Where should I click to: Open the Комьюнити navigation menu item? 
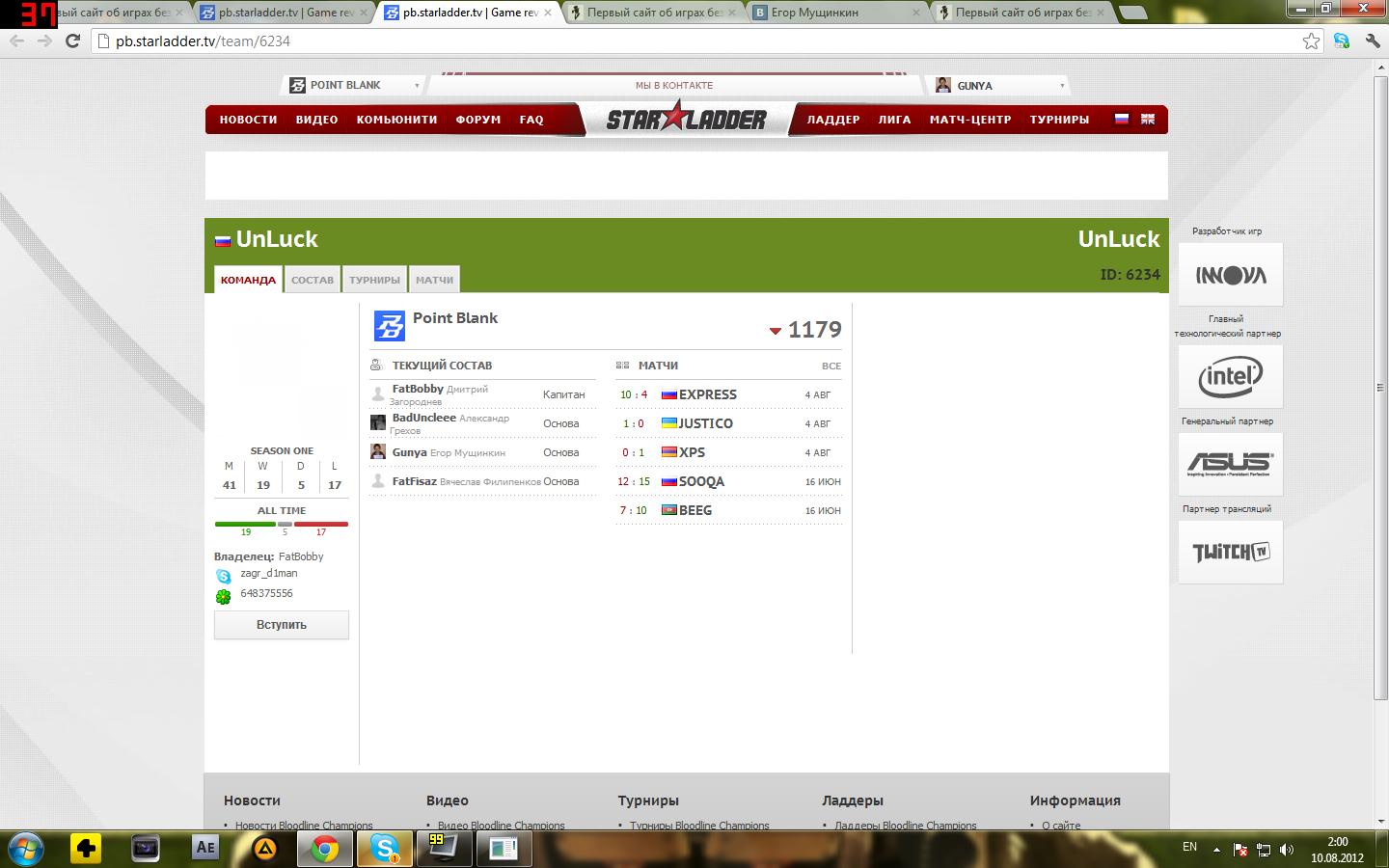[396, 120]
